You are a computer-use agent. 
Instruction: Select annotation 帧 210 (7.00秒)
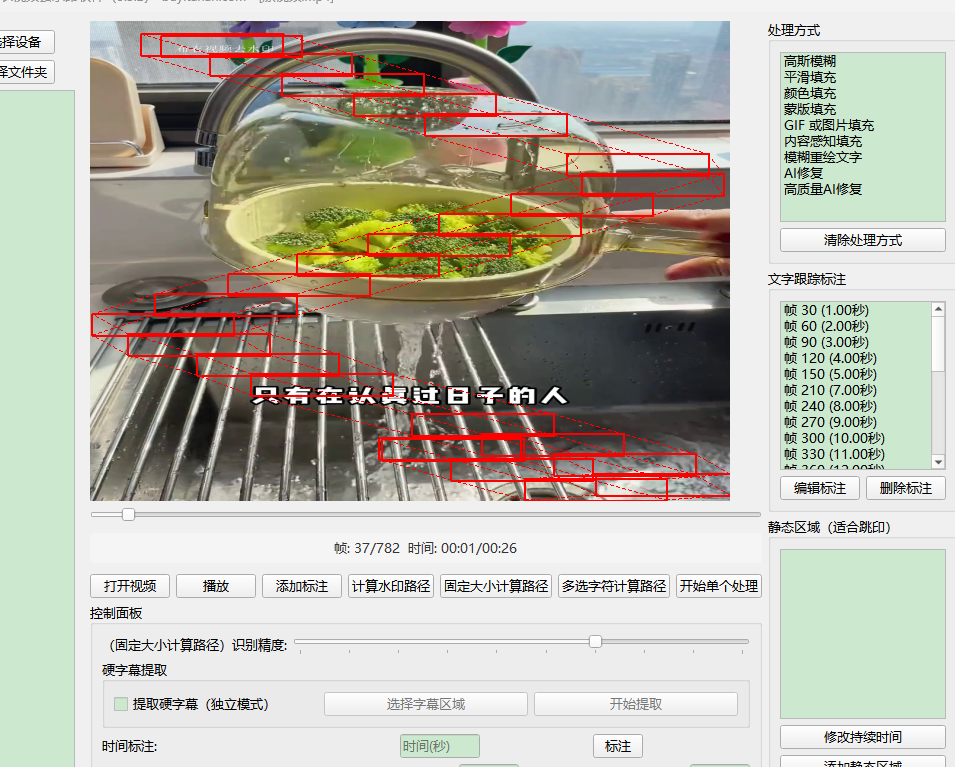click(x=830, y=390)
